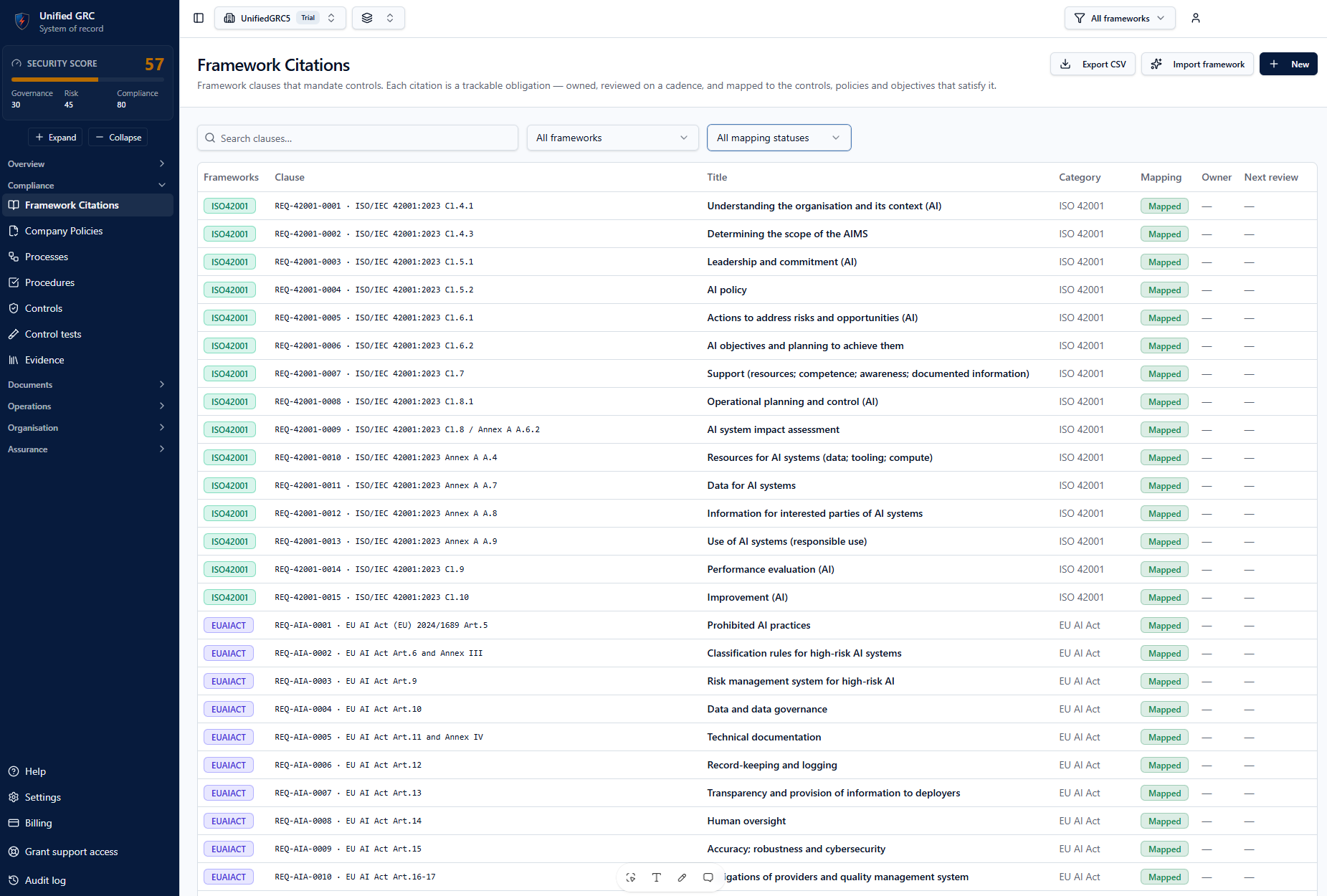Open the All frameworks filter in top bar
This screenshot has height=896, width=1327.
tap(1120, 18)
